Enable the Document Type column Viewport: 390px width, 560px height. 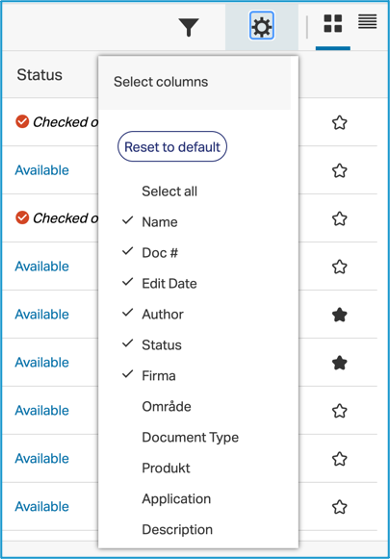[190, 437]
